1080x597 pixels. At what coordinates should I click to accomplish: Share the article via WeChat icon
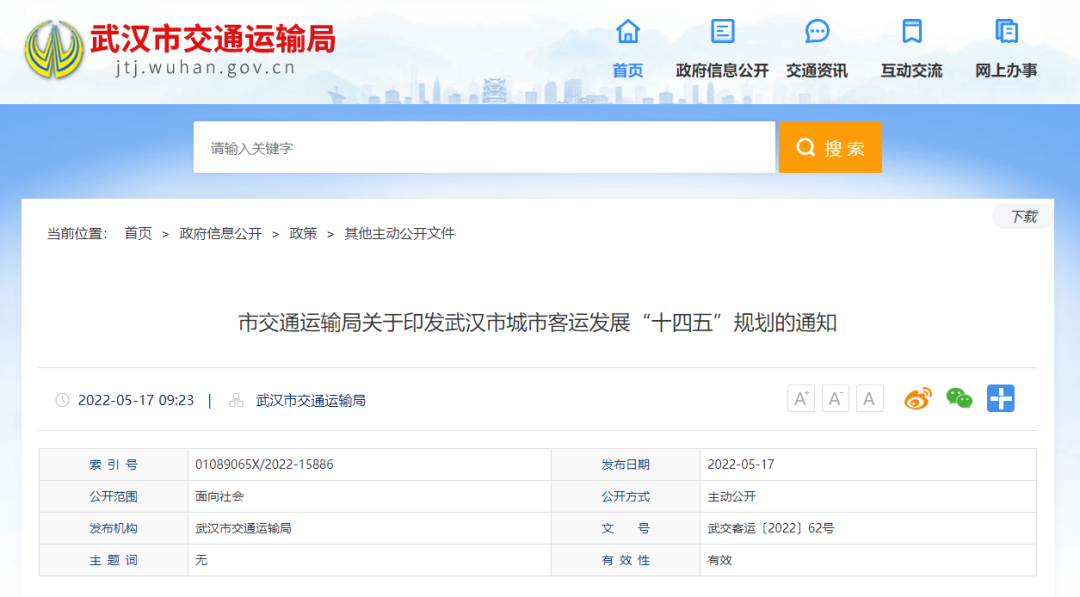click(959, 399)
